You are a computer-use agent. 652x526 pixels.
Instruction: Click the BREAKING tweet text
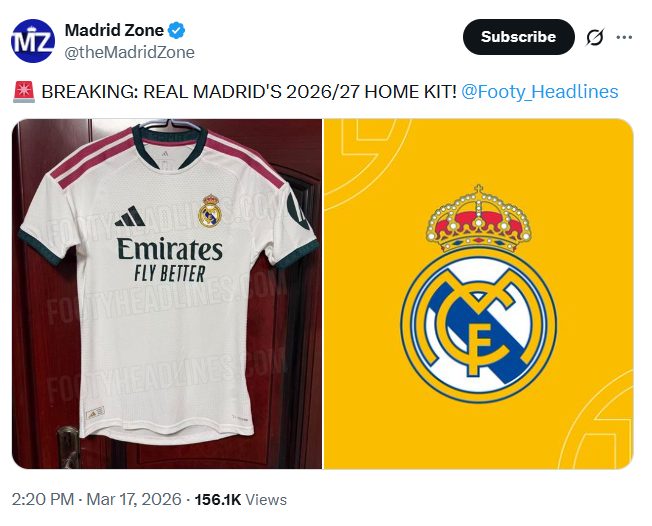pyautogui.click(x=249, y=92)
